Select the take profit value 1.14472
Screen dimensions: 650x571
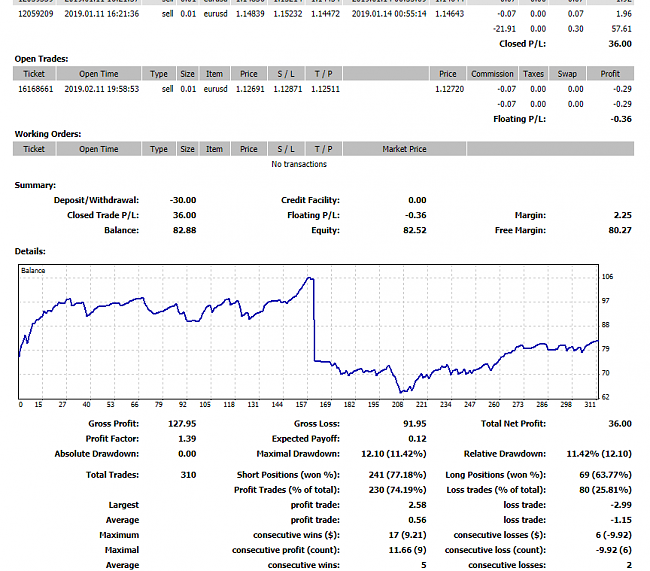click(x=325, y=14)
